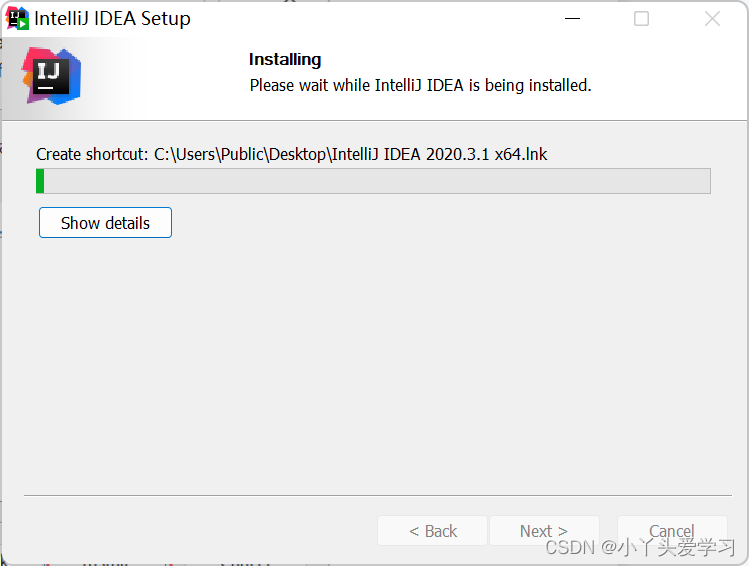The width and height of the screenshot is (749, 566).
Task: Click the Cancel button
Action: (672, 531)
